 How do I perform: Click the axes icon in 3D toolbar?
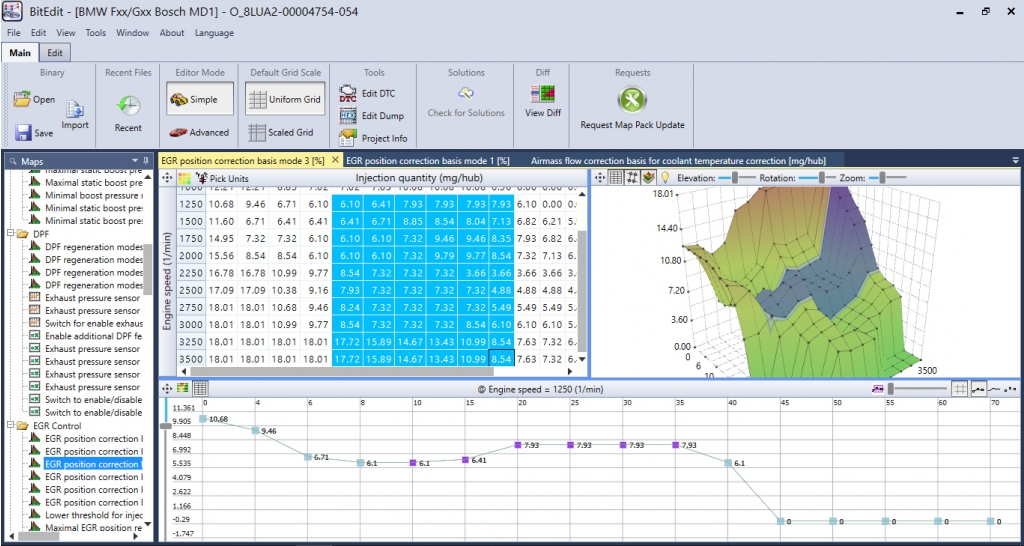pos(632,177)
